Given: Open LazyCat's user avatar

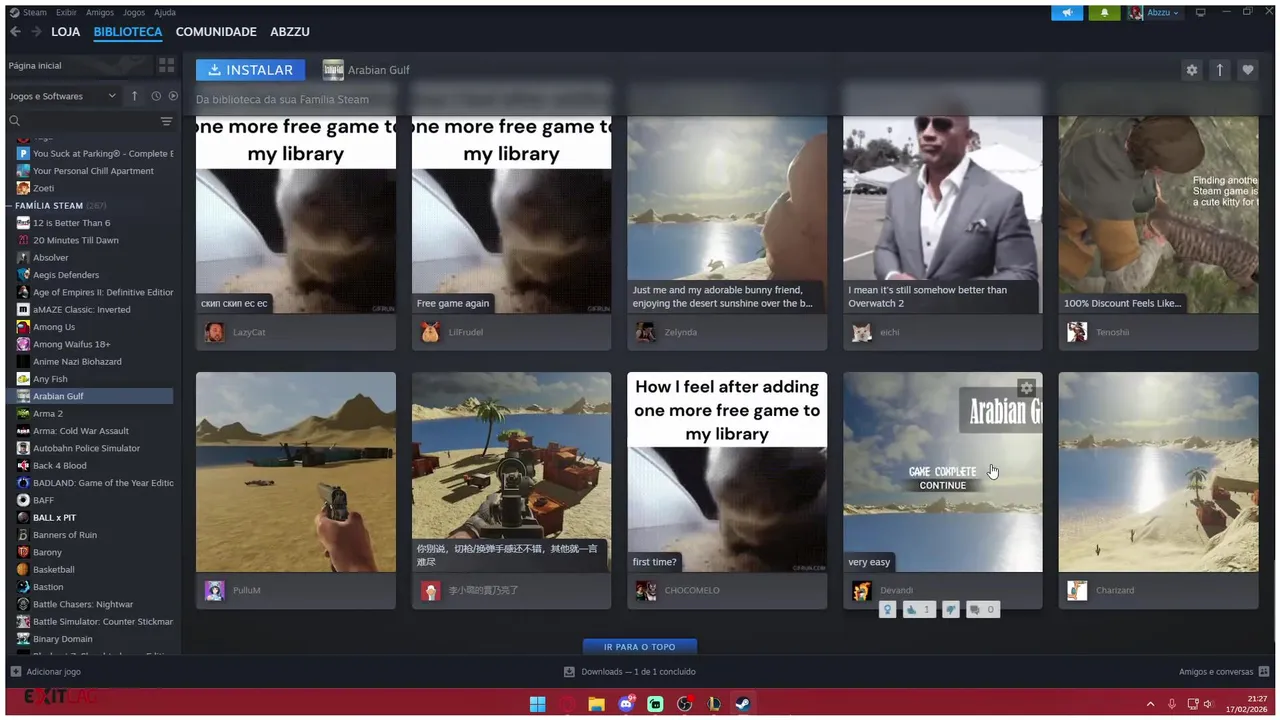Looking at the screenshot, I should [215, 332].
